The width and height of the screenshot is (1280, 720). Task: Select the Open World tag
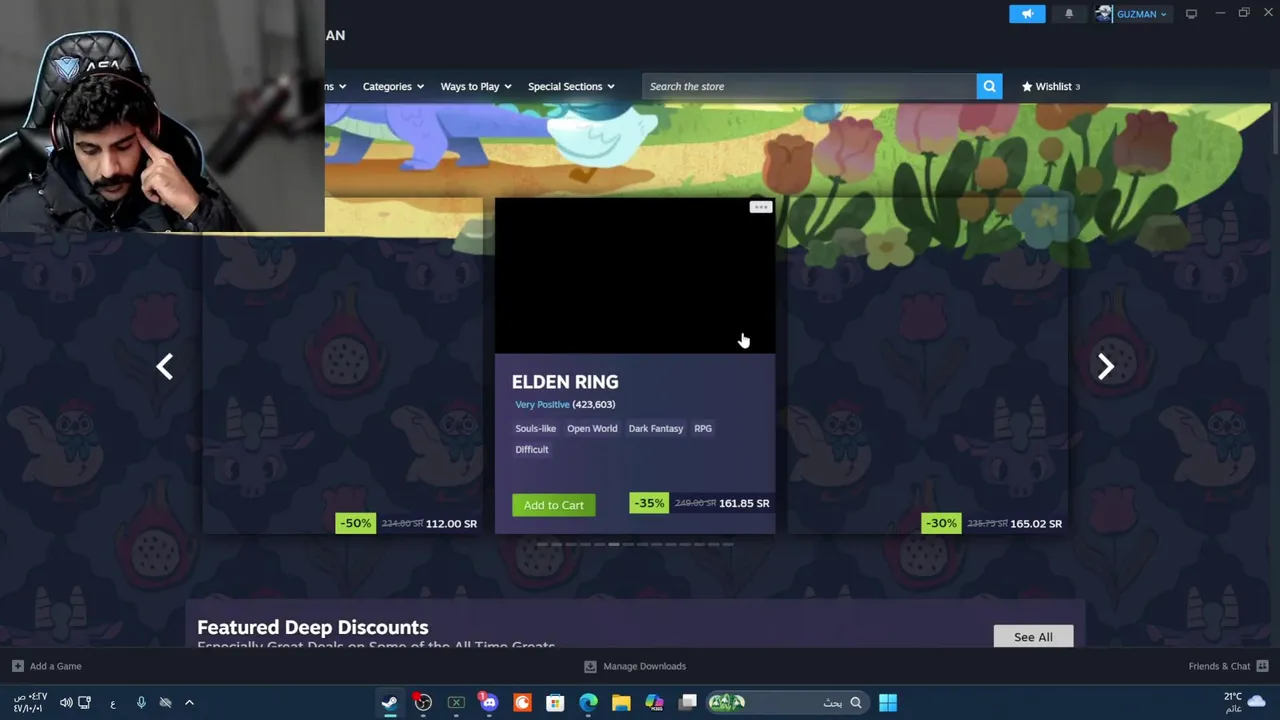[592, 428]
